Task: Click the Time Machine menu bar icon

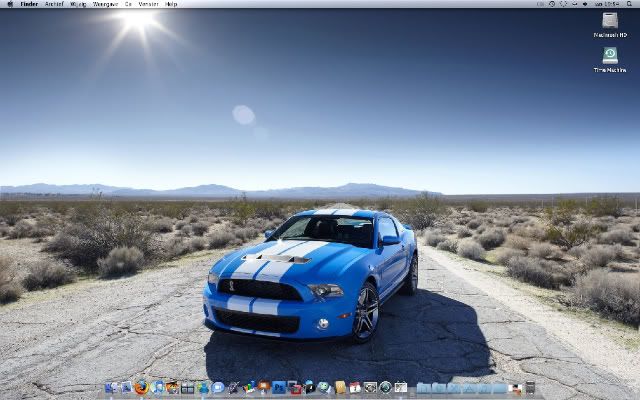Action: click(552, 4)
